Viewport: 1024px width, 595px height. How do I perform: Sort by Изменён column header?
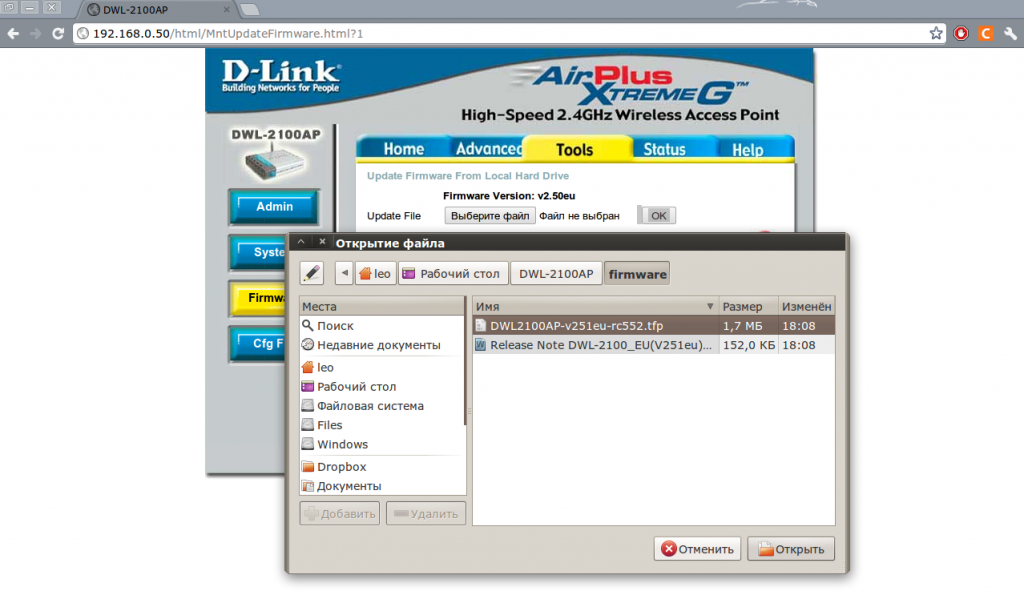(807, 306)
